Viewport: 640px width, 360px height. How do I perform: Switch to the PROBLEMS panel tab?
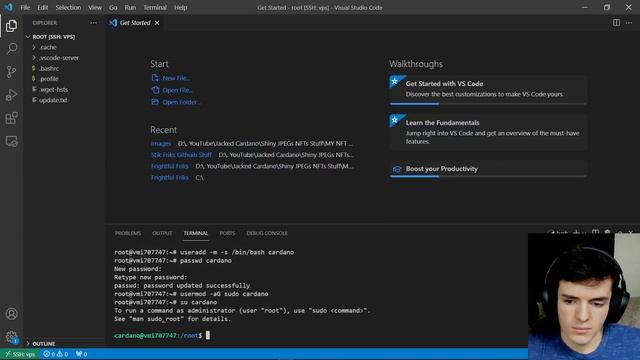coord(128,233)
